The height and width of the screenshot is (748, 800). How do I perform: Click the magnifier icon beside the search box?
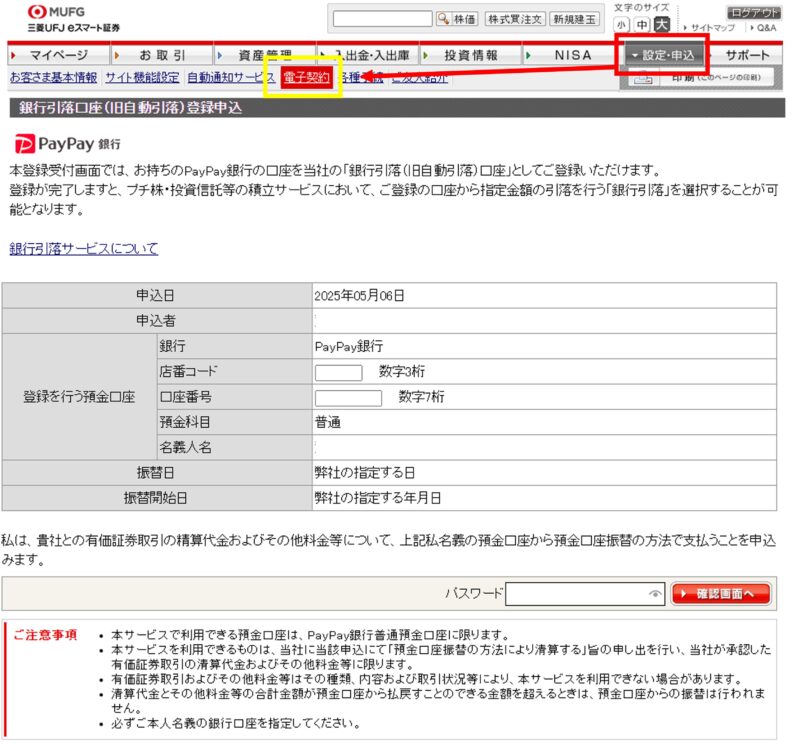click(443, 19)
